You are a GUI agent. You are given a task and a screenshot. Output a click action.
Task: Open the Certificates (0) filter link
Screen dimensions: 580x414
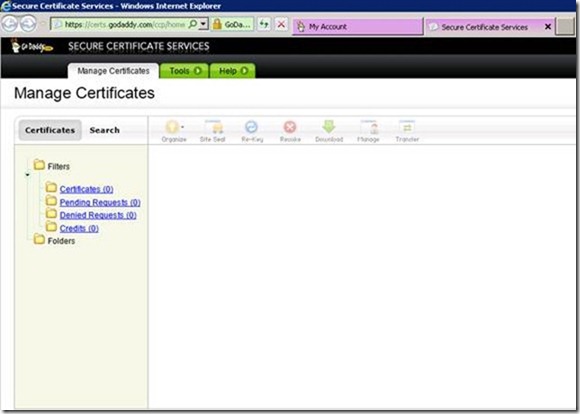87,189
